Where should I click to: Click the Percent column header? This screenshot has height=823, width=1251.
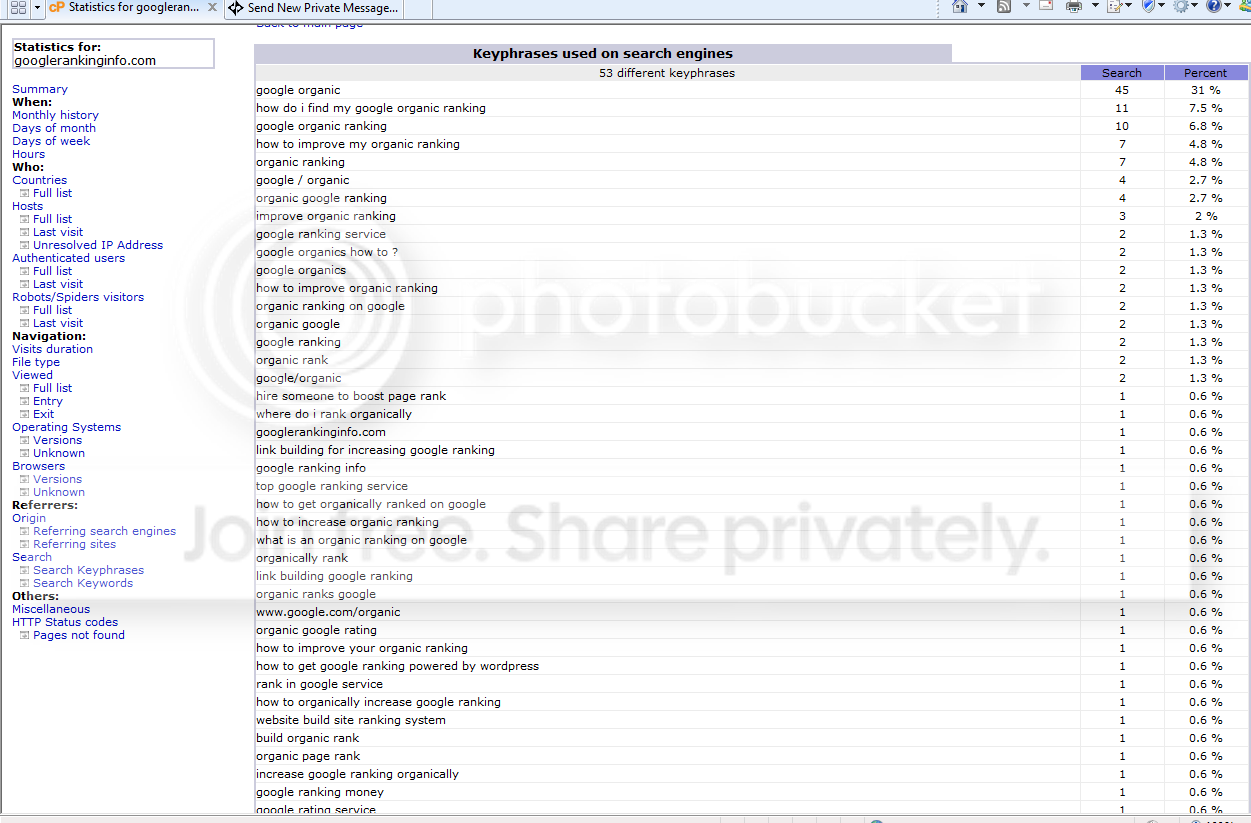tap(1206, 73)
